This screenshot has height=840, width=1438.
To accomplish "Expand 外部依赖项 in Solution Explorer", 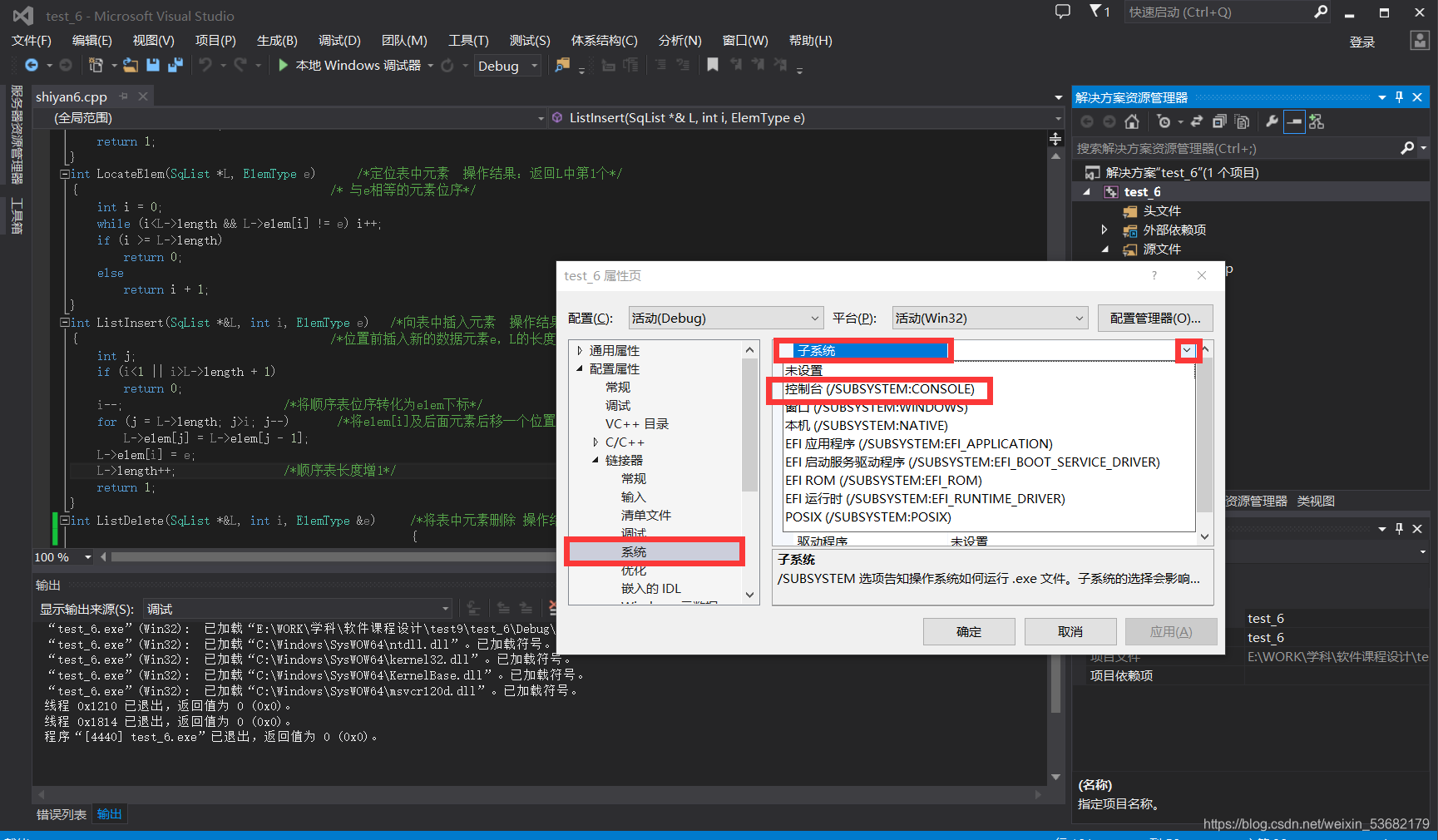I will coord(1104,230).
